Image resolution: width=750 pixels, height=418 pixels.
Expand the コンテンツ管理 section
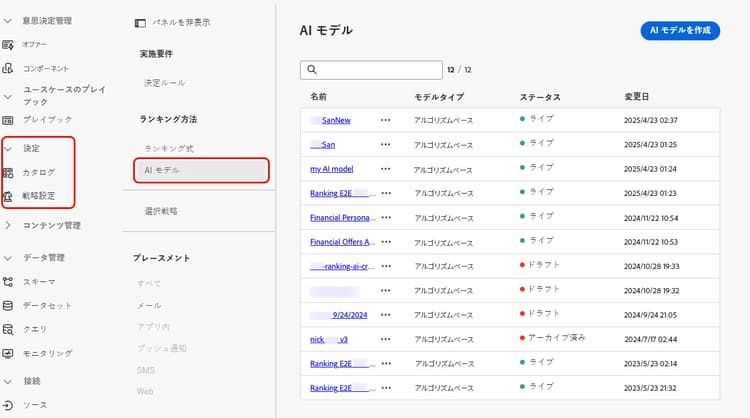point(8,225)
